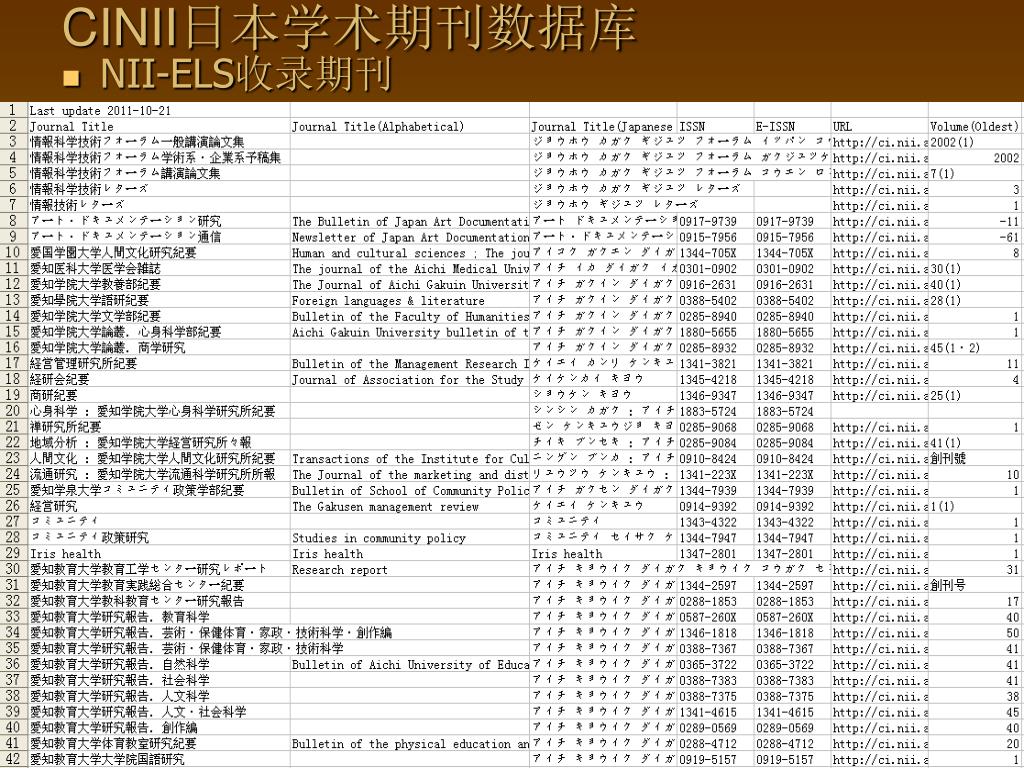Select E-ISSN cell '1343-4322' in row 27
1024x768 pixels.
point(792,522)
